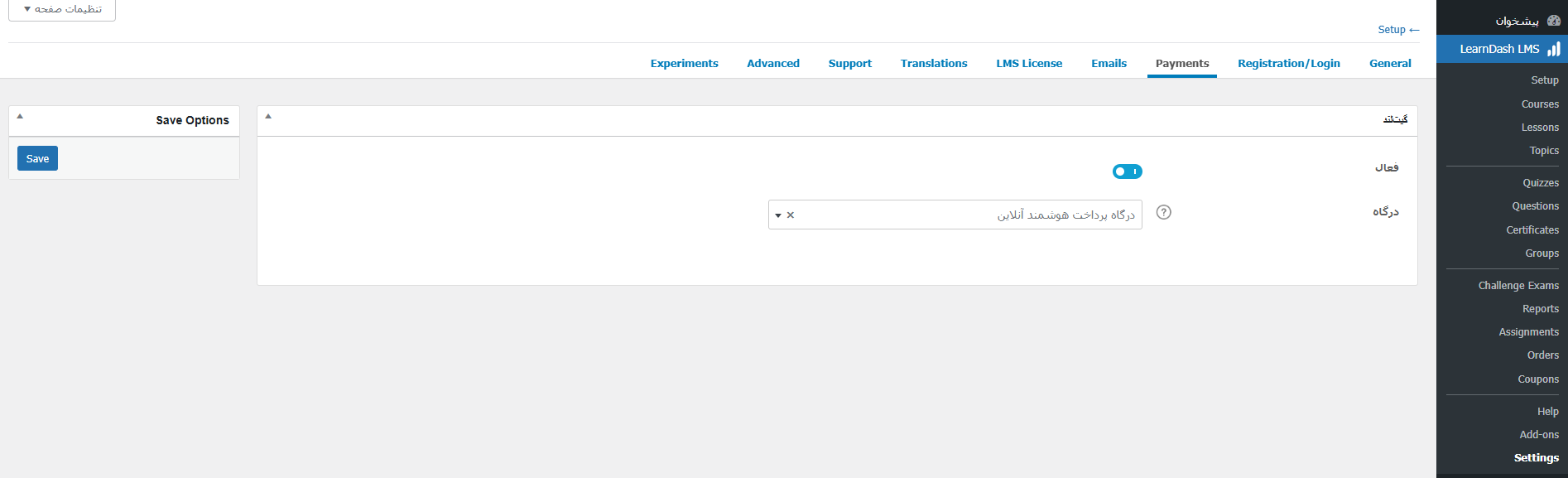Switch to the Advanced tab
The image size is (1568, 478).
click(773, 63)
